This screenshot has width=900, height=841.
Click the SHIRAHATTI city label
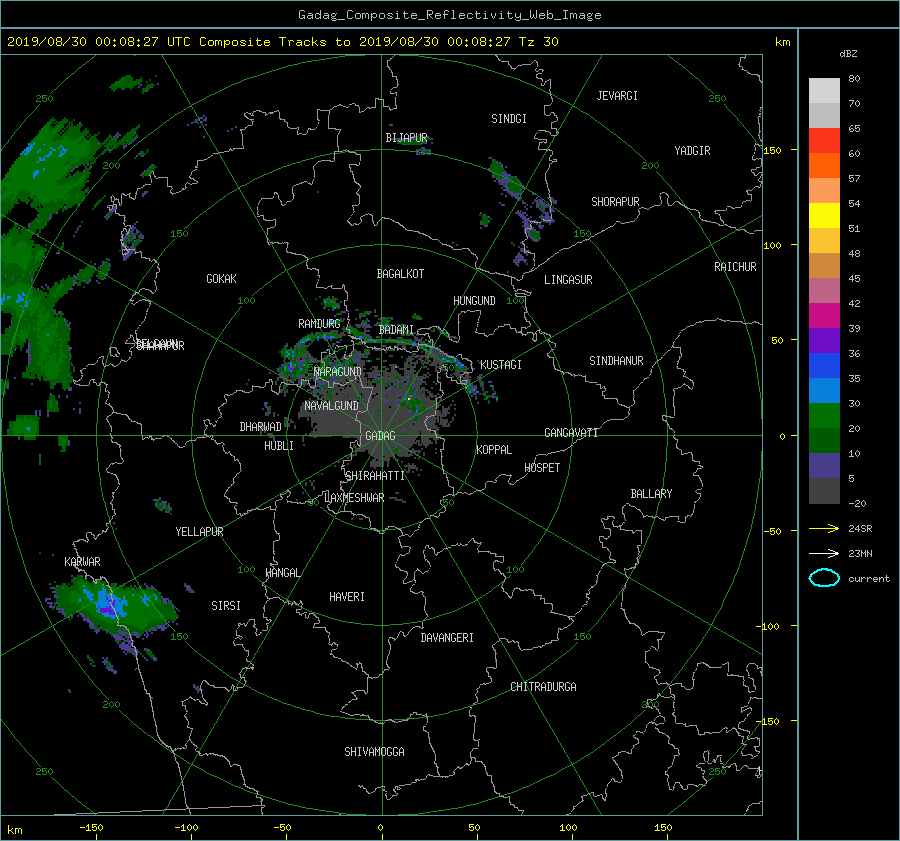[375, 476]
